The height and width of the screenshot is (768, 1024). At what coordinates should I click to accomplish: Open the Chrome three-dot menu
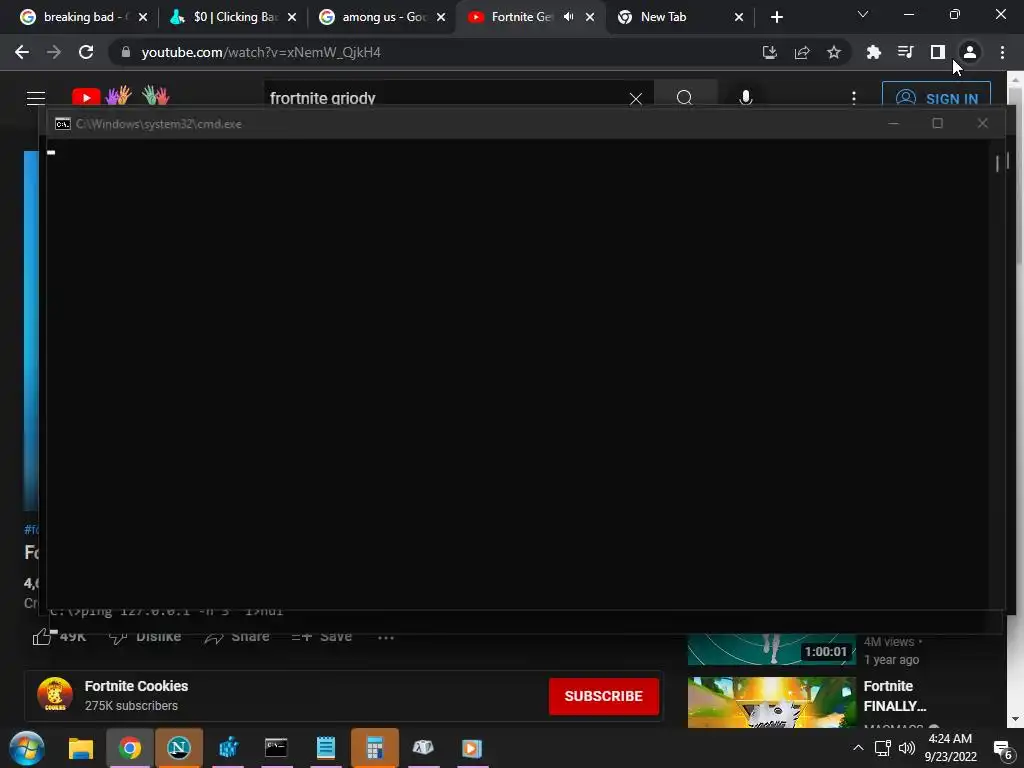pos(1002,52)
